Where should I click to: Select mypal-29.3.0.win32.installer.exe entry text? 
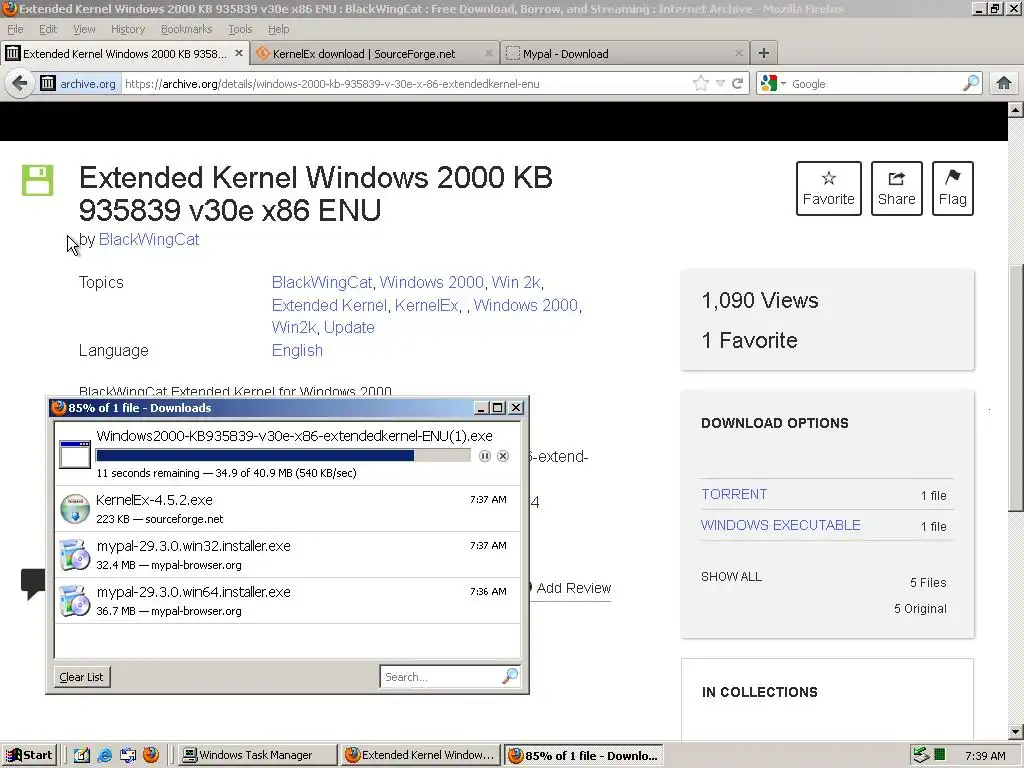pos(193,546)
